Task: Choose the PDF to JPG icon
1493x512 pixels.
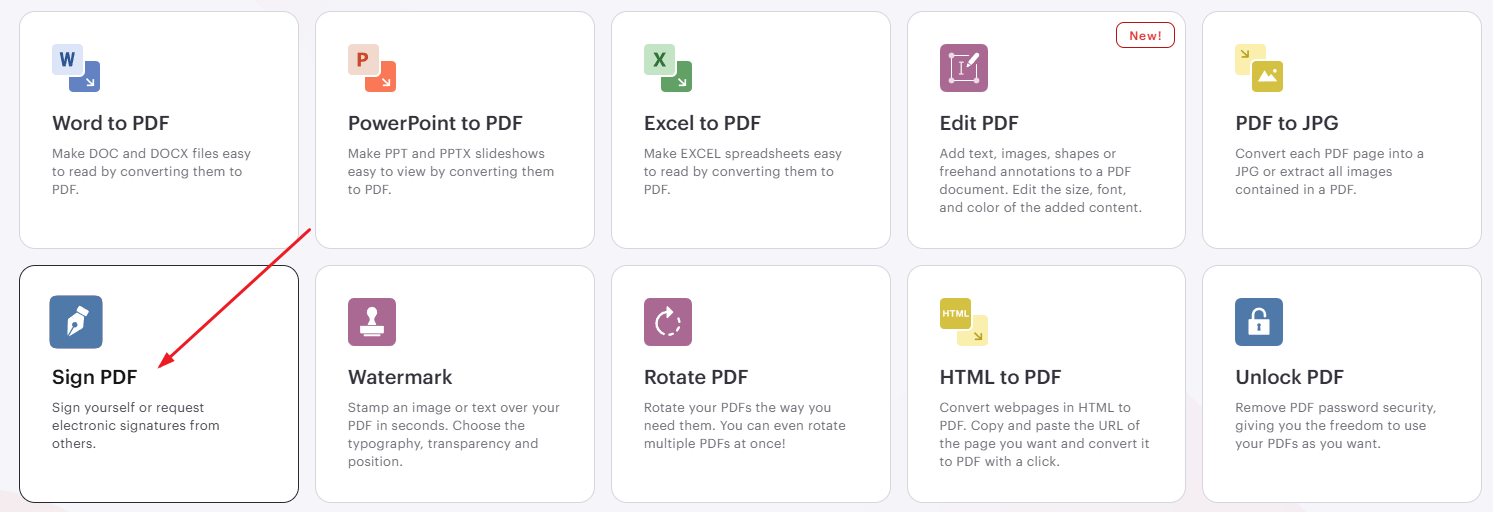Action: pyautogui.click(x=1259, y=68)
